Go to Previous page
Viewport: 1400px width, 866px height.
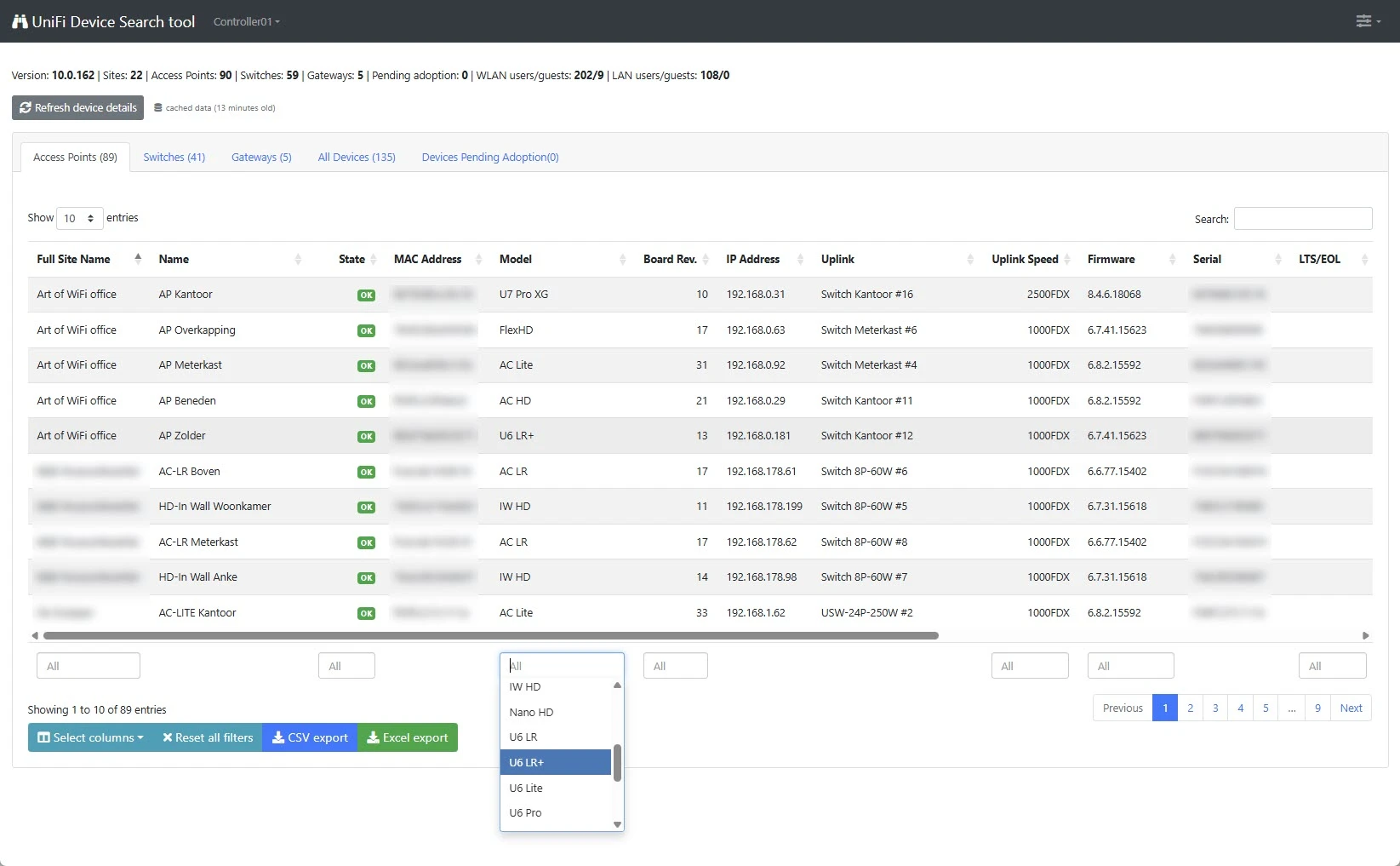tap(1123, 708)
